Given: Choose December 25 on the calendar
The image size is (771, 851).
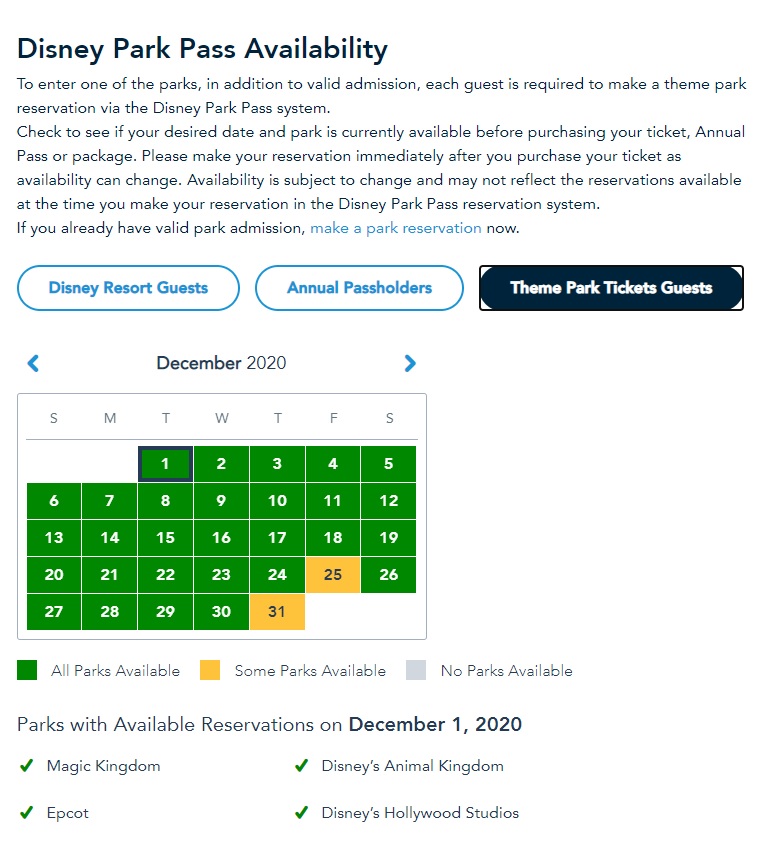Looking at the screenshot, I should tap(333, 575).
